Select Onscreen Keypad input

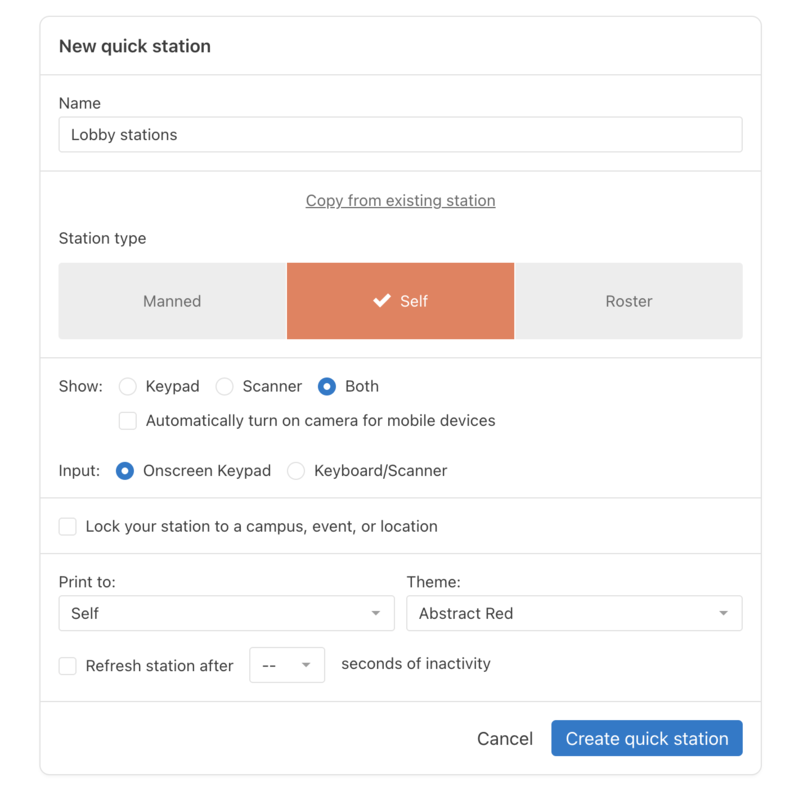pyautogui.click(x=125, y=471)
